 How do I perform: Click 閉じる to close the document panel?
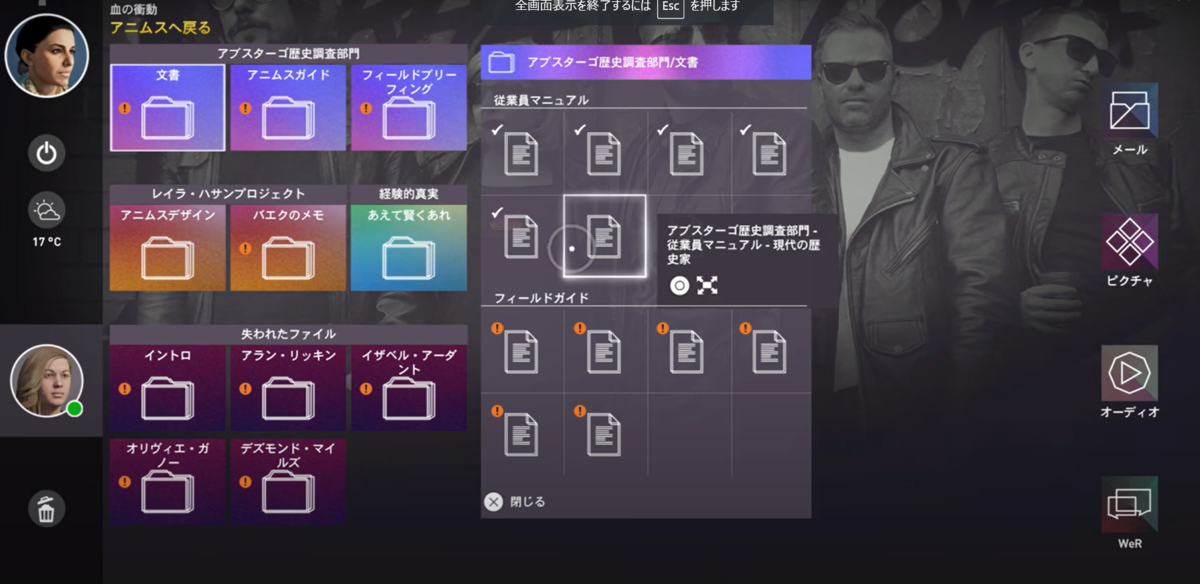(515, 502)
